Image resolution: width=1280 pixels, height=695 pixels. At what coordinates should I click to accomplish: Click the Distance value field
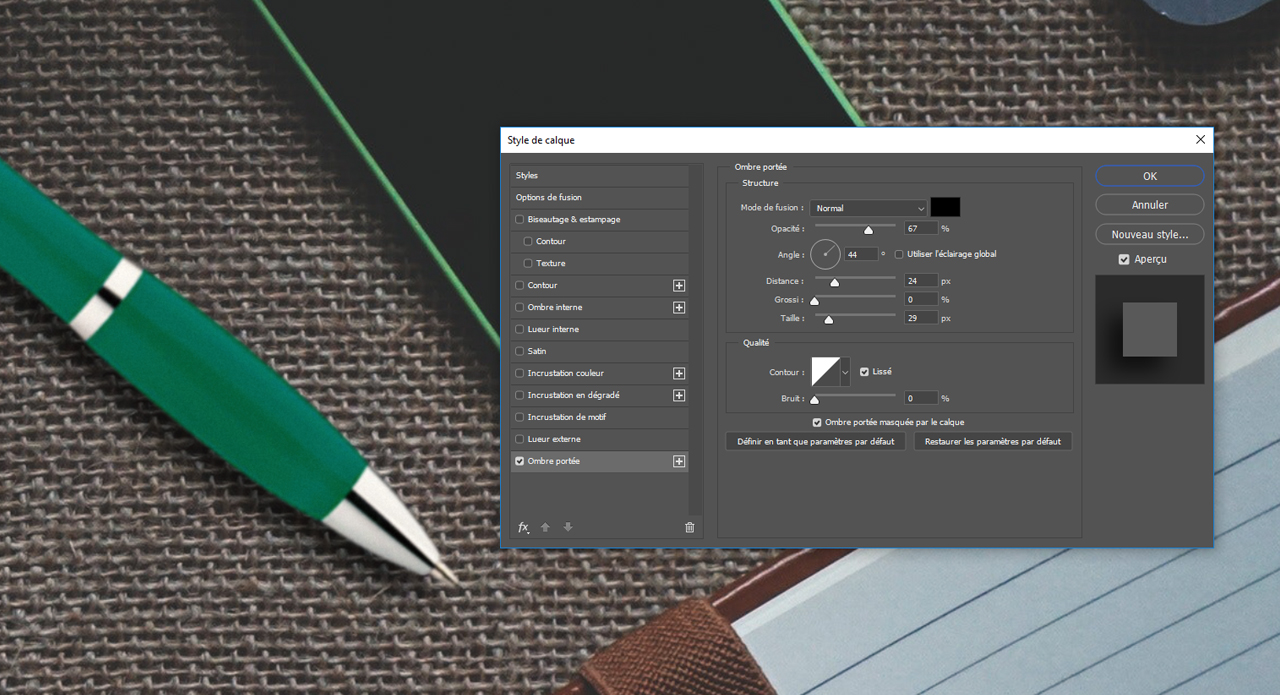pos(921,281)
